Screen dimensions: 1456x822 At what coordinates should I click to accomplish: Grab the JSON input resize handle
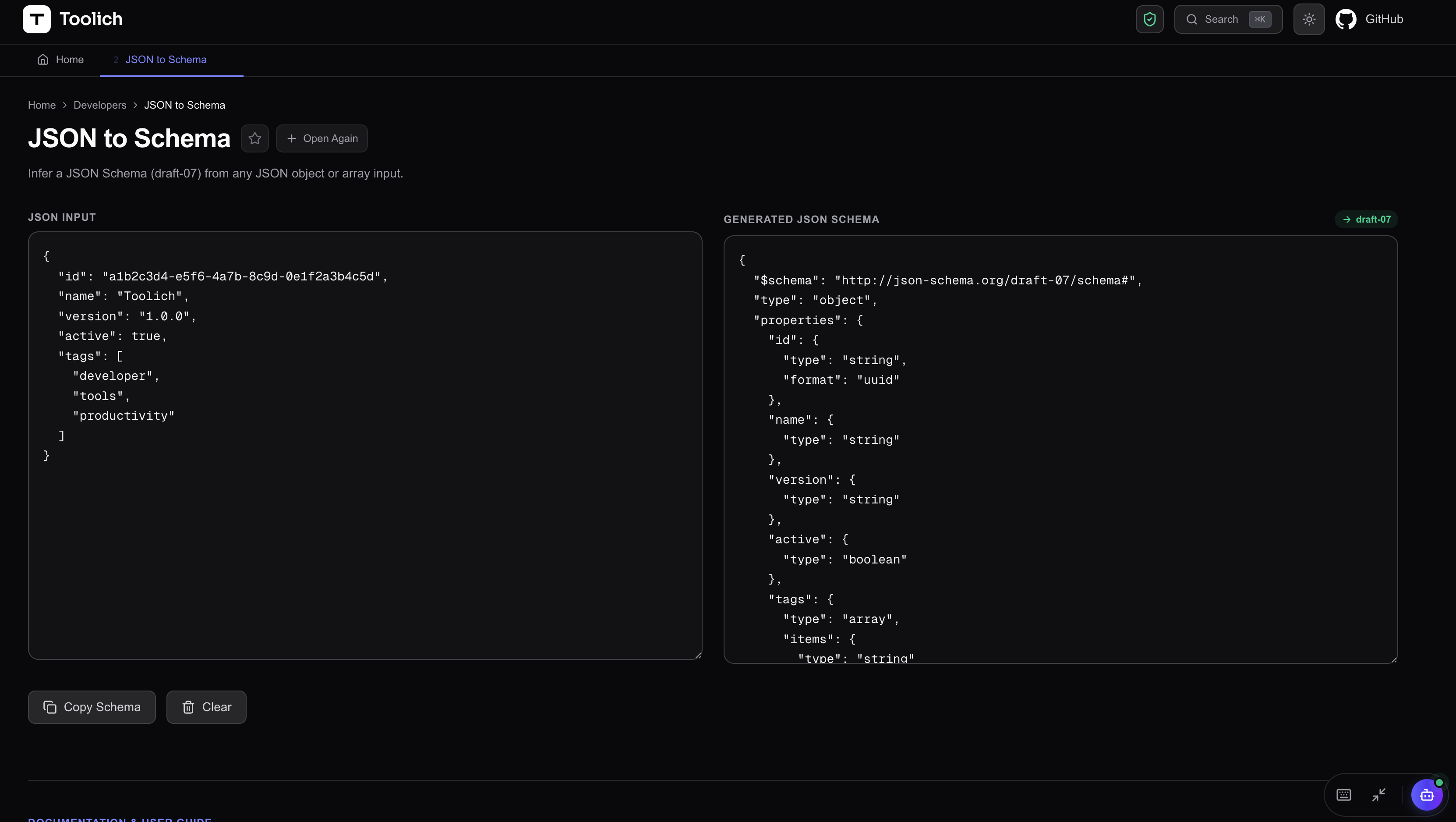[698, 655]
